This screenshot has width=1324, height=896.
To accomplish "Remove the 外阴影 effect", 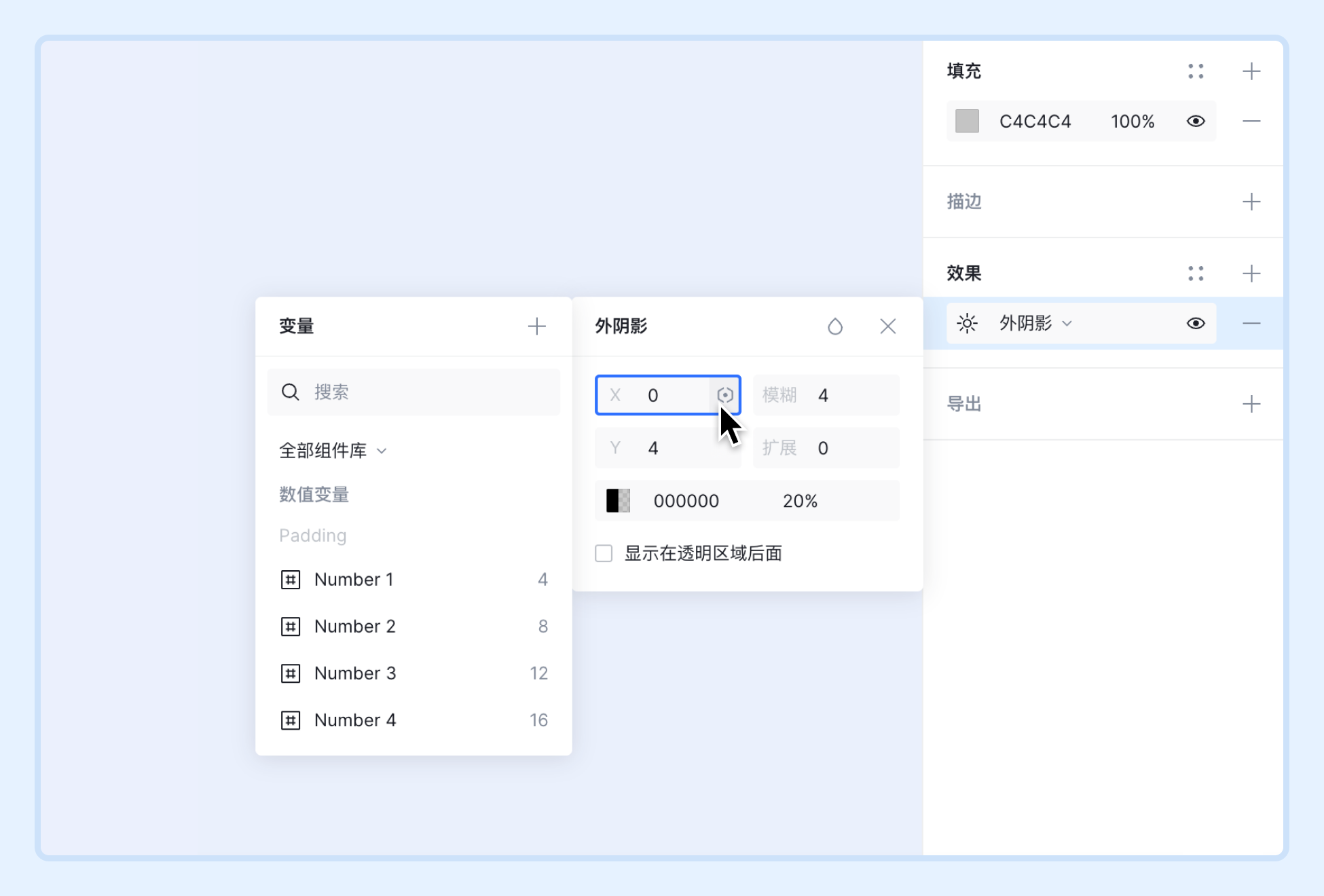I will (x=1251, y=323).
